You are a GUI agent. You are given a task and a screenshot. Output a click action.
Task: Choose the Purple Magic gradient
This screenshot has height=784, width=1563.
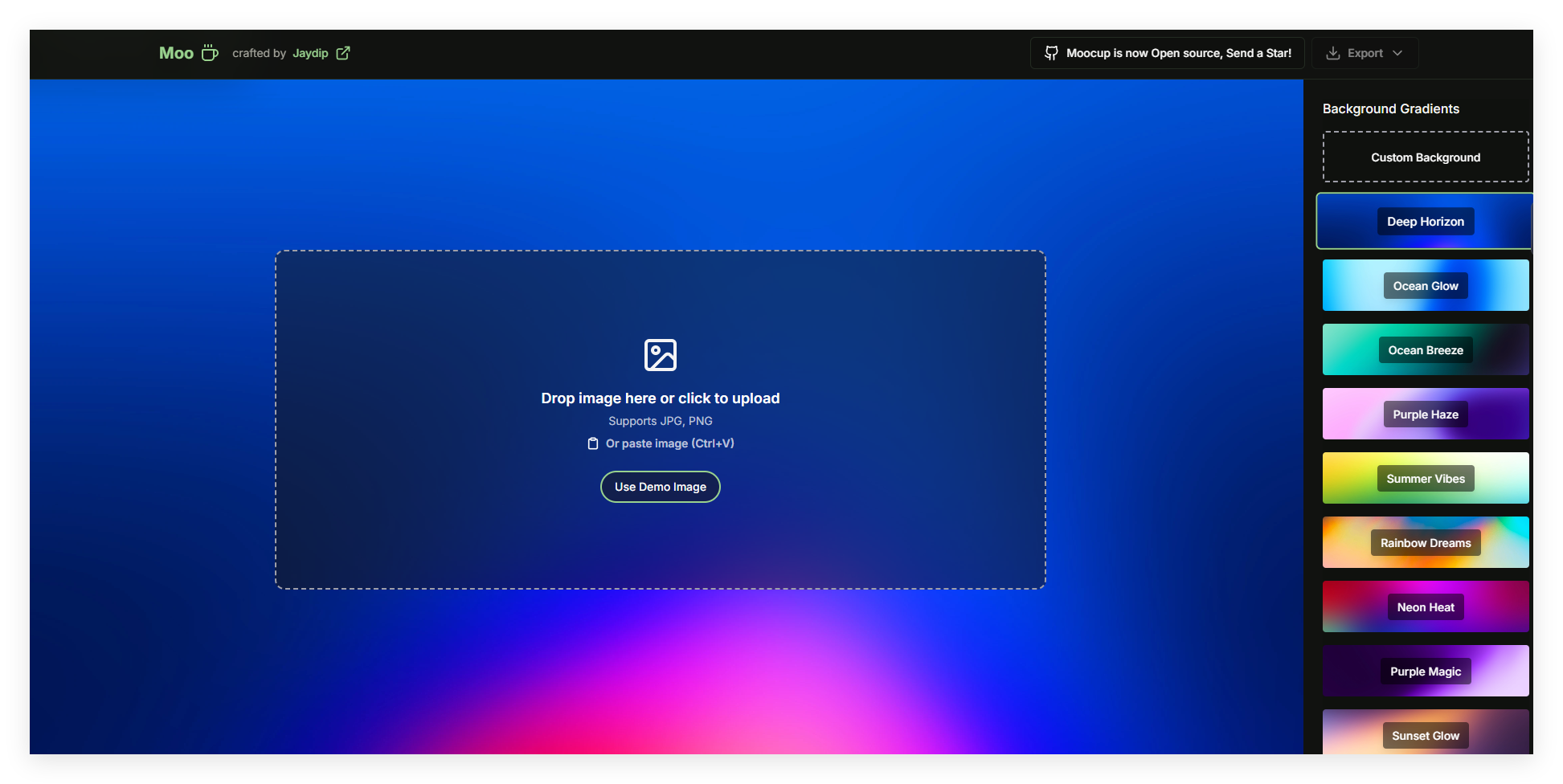click(x=1426, y=671)
